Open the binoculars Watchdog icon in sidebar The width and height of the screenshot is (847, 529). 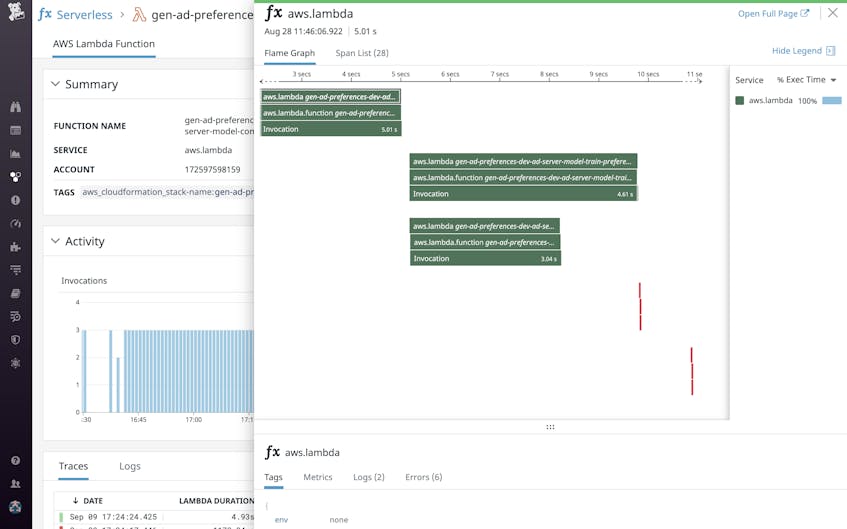tap(15, 106)
